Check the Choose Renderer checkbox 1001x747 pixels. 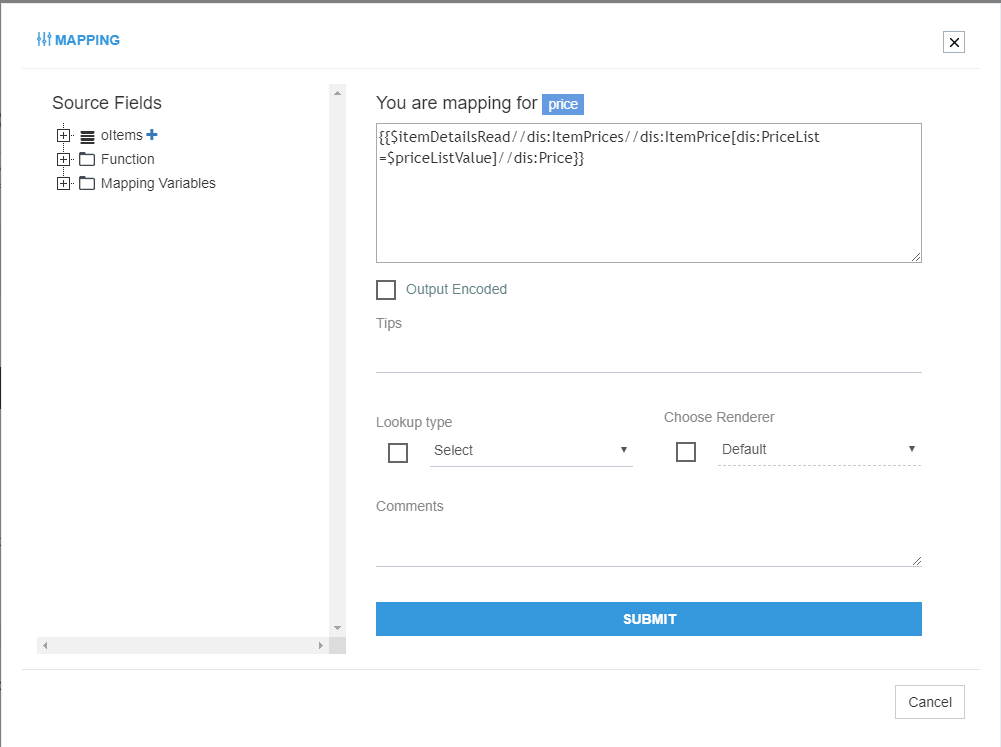coord(686,451)
